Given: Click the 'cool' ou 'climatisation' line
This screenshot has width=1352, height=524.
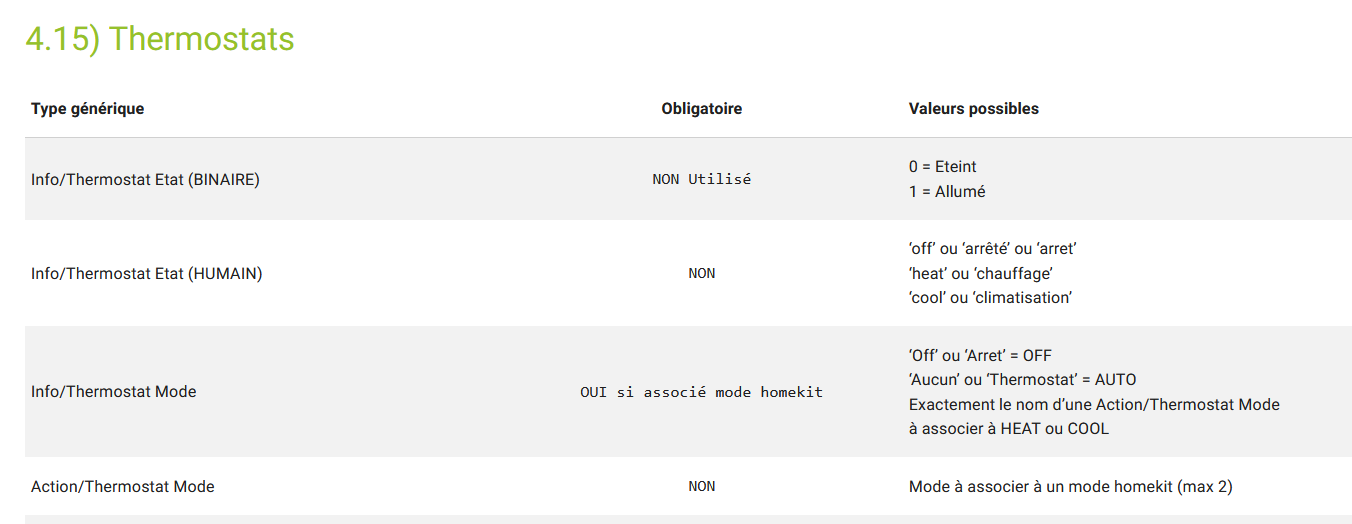Looking at the screenshot, I should coord(990,298).
